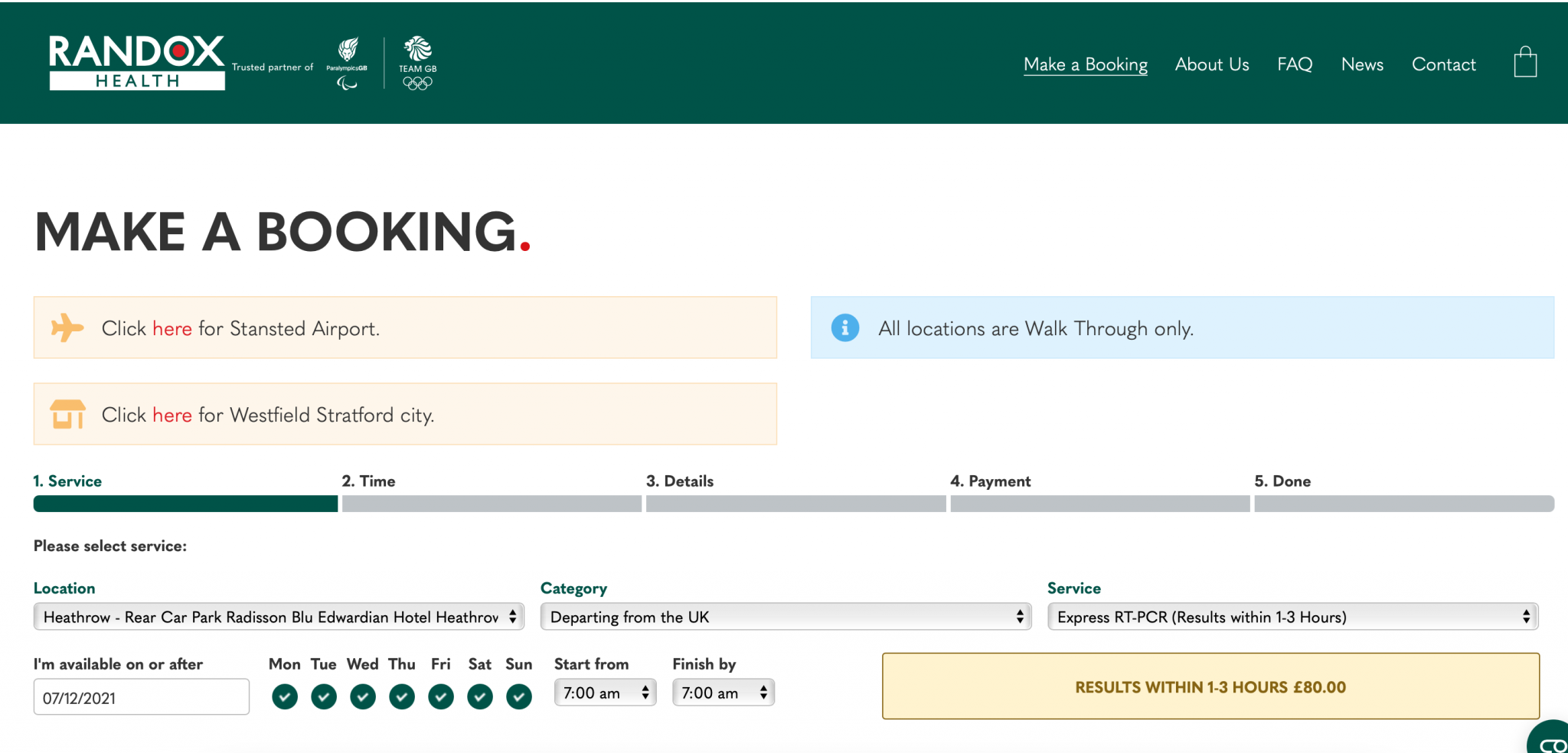The width and height of the screenshot is (1568, 753).
Task: Expand the Category dropdown
Action: pyautogui.click(x=786, y=617)
